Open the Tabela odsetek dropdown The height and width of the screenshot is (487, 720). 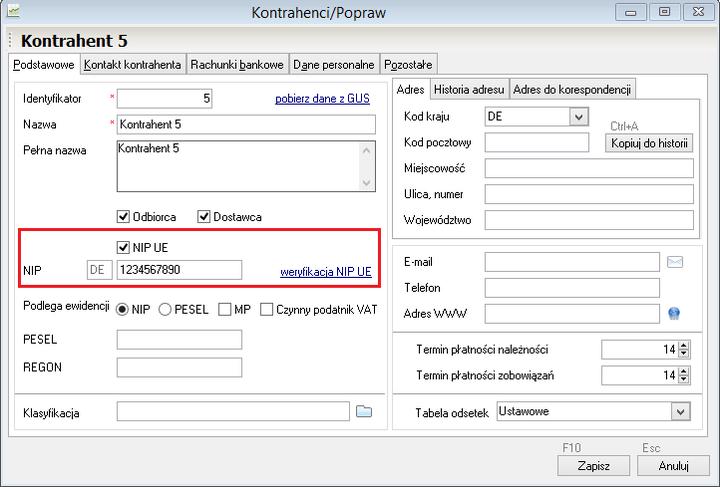[x=681, y=411]
